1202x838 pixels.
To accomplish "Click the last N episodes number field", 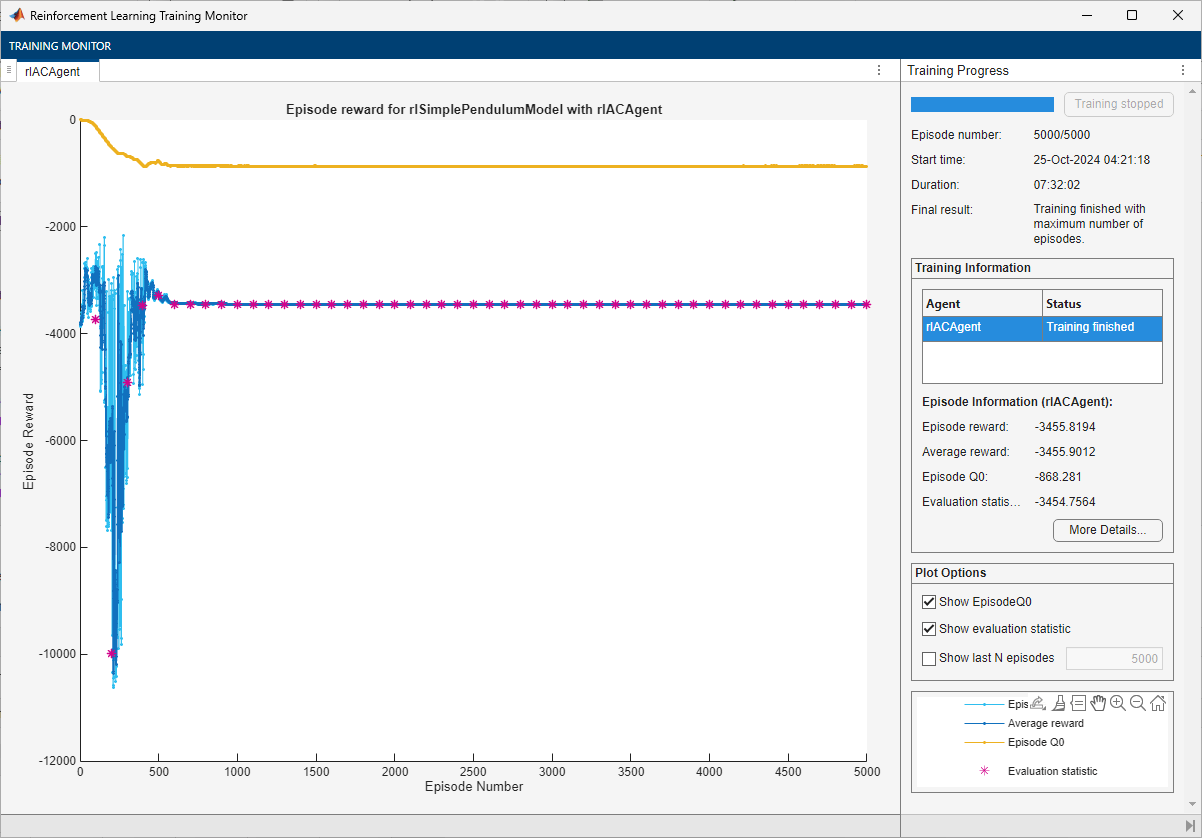I will pos(1114,658).
